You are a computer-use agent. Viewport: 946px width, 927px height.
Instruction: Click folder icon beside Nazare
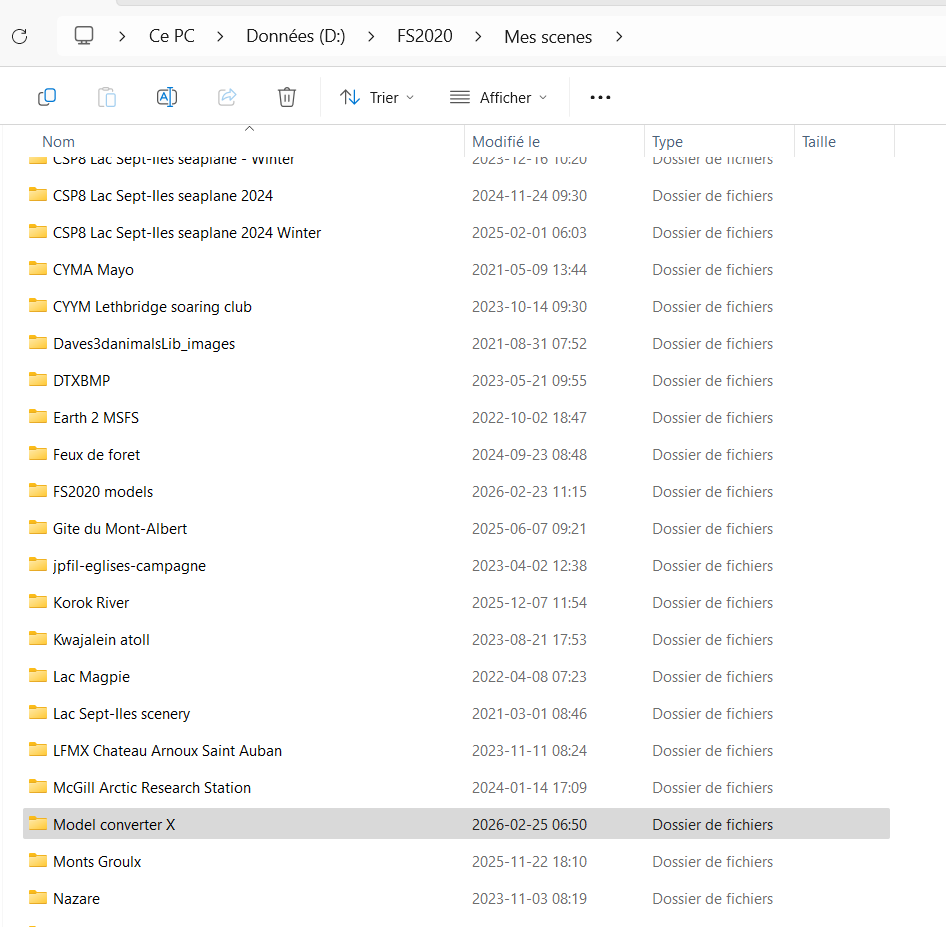click(38, 897)
